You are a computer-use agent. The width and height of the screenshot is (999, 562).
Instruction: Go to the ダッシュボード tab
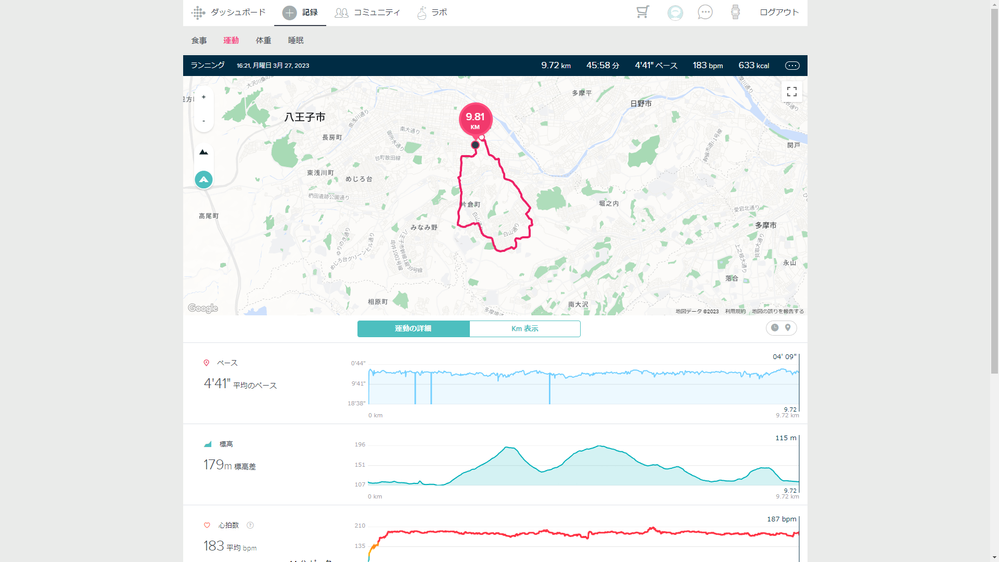click(x=229, y=13)
